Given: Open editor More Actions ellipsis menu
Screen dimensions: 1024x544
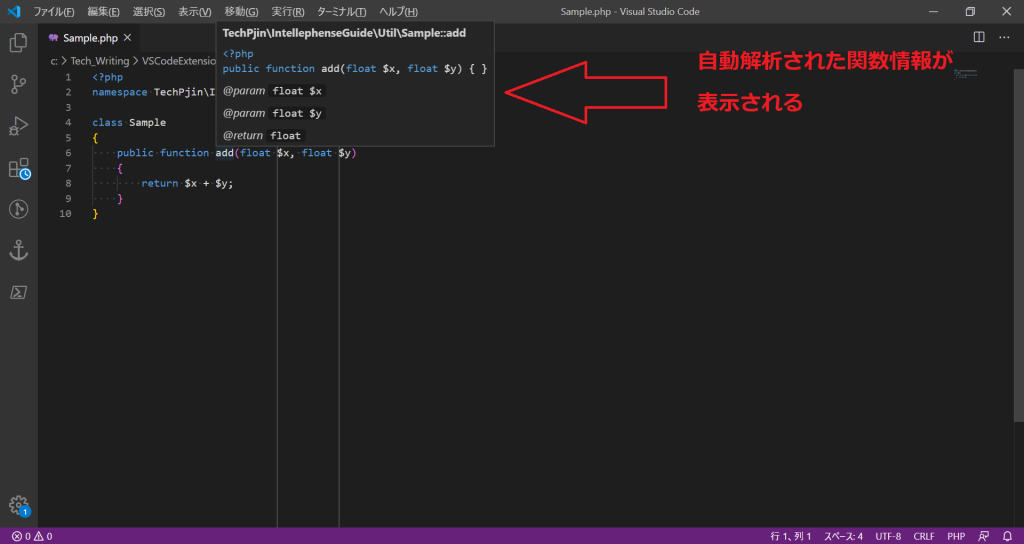Looking at the screenshot, I should point(1004,37).
